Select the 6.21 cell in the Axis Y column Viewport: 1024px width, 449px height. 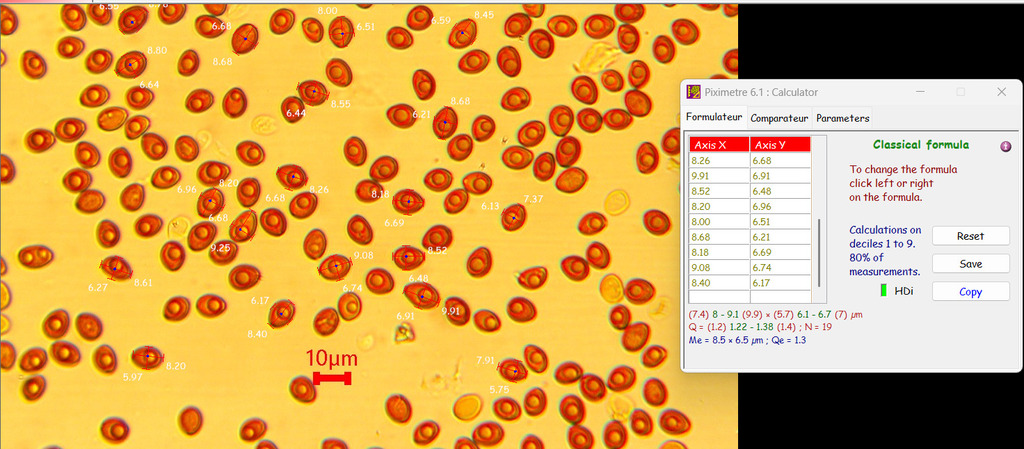(x=780, y=237)
